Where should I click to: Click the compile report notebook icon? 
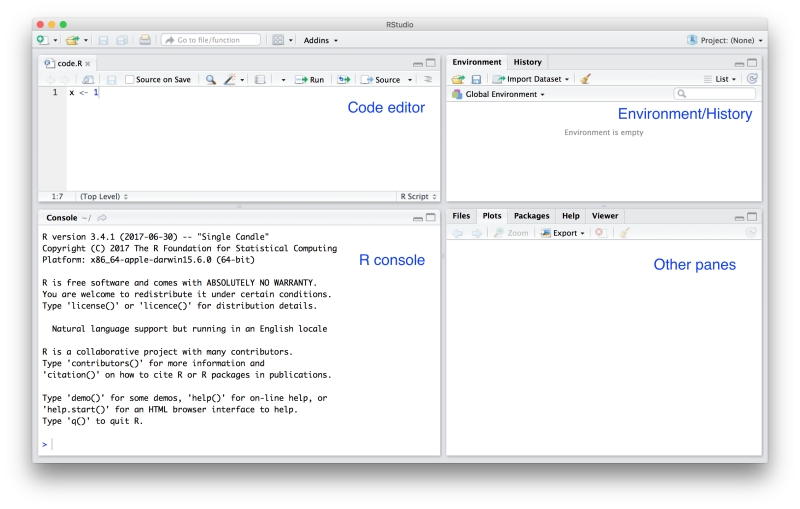tap(260, 80)
